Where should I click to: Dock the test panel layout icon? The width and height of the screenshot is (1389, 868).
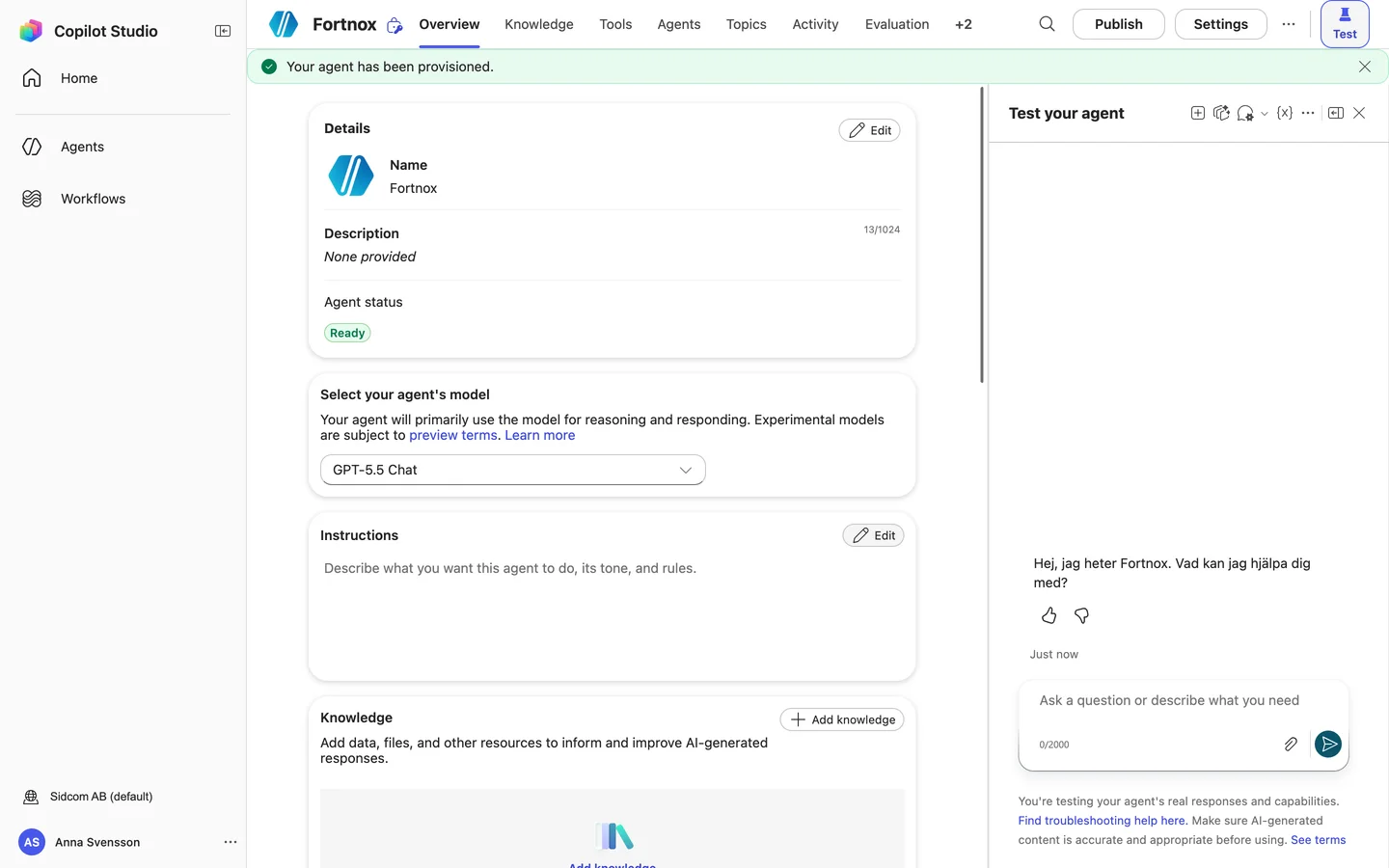coord(1336,113)
